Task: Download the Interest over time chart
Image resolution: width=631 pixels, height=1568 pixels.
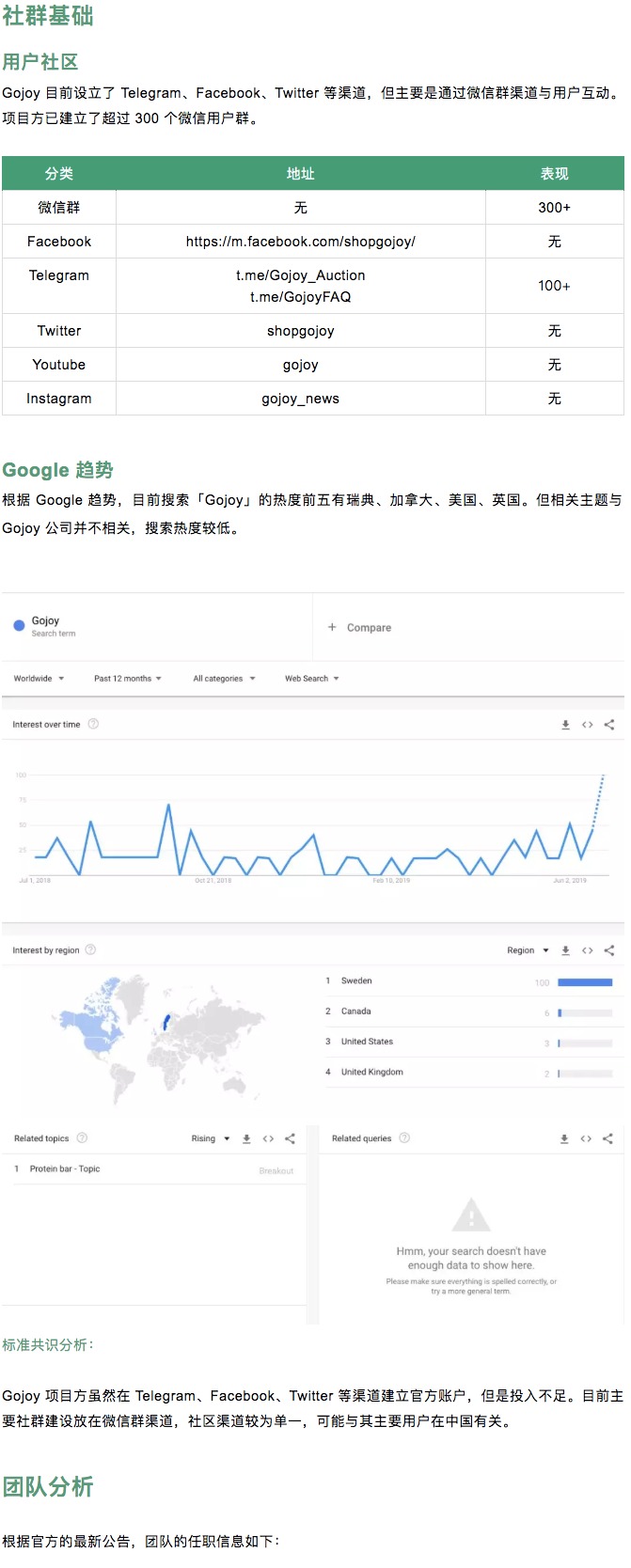Action: (565, 725)
